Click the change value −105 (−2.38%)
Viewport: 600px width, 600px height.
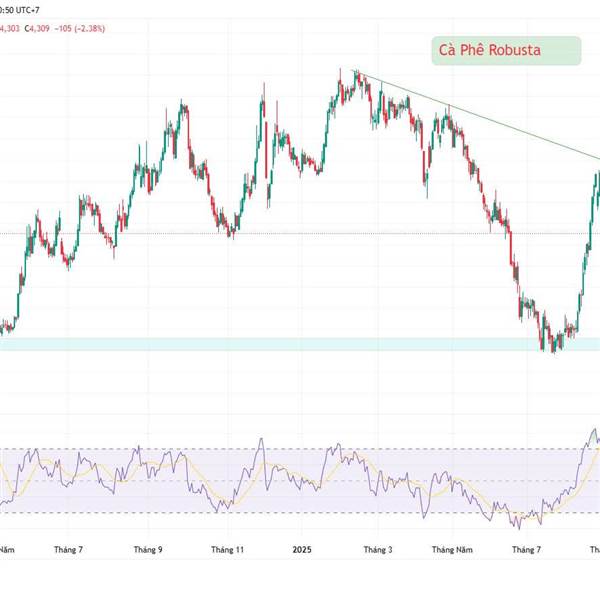80,28
